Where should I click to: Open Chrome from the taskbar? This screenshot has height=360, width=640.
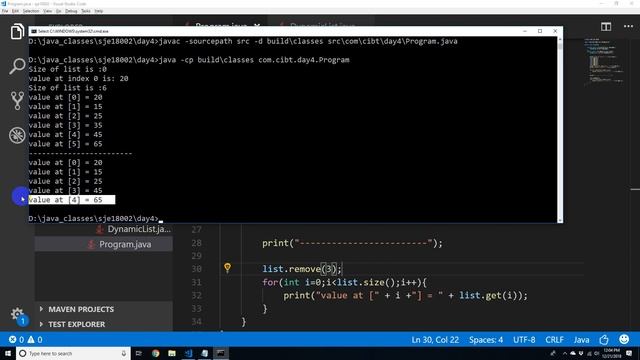coord(156,353)
